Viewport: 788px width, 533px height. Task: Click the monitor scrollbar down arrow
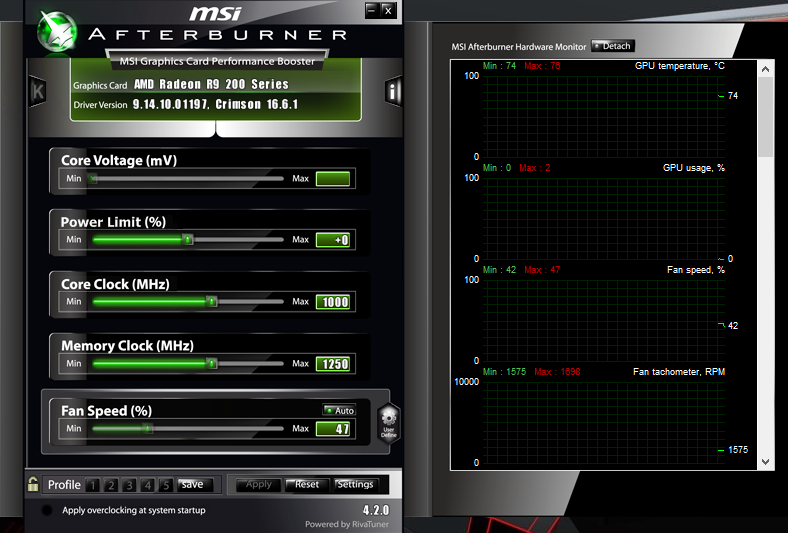pos(765,462)
